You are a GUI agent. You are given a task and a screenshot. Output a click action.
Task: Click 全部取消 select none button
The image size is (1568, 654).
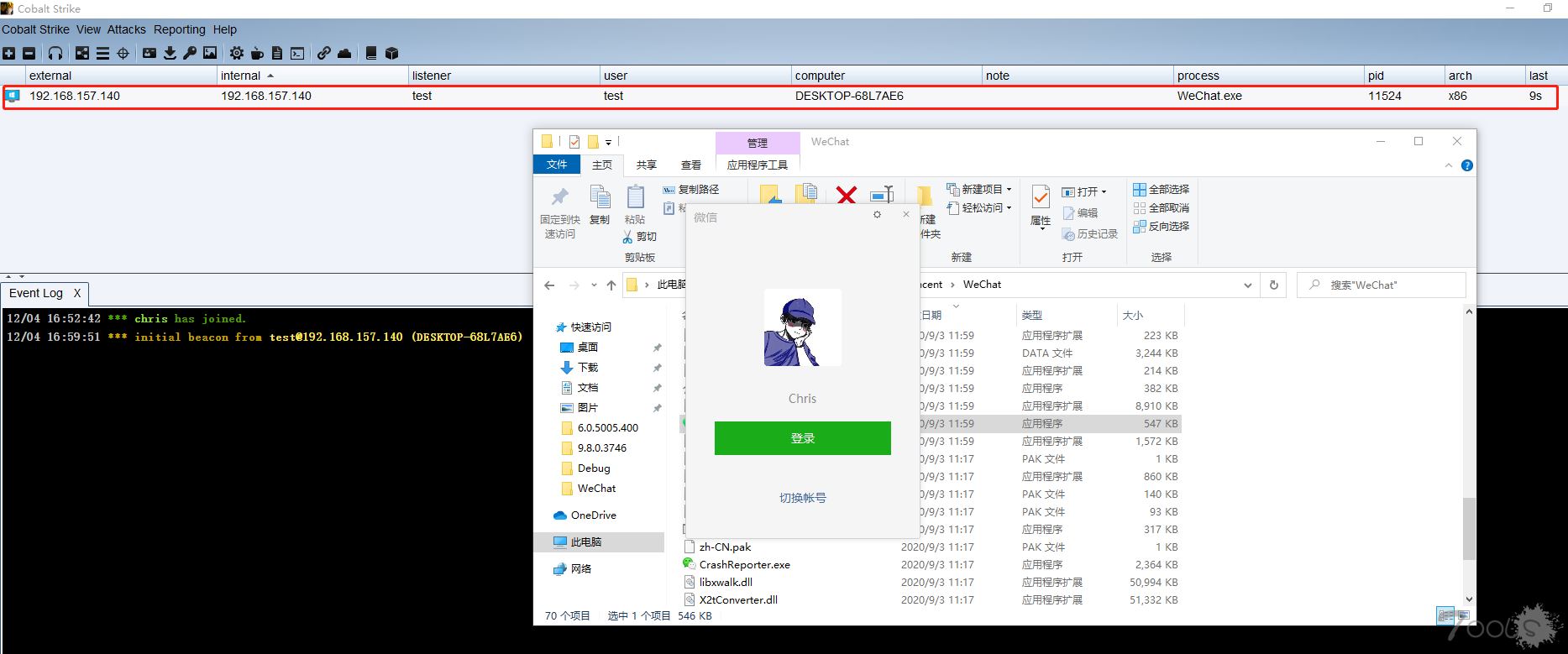pos(1162,208)
